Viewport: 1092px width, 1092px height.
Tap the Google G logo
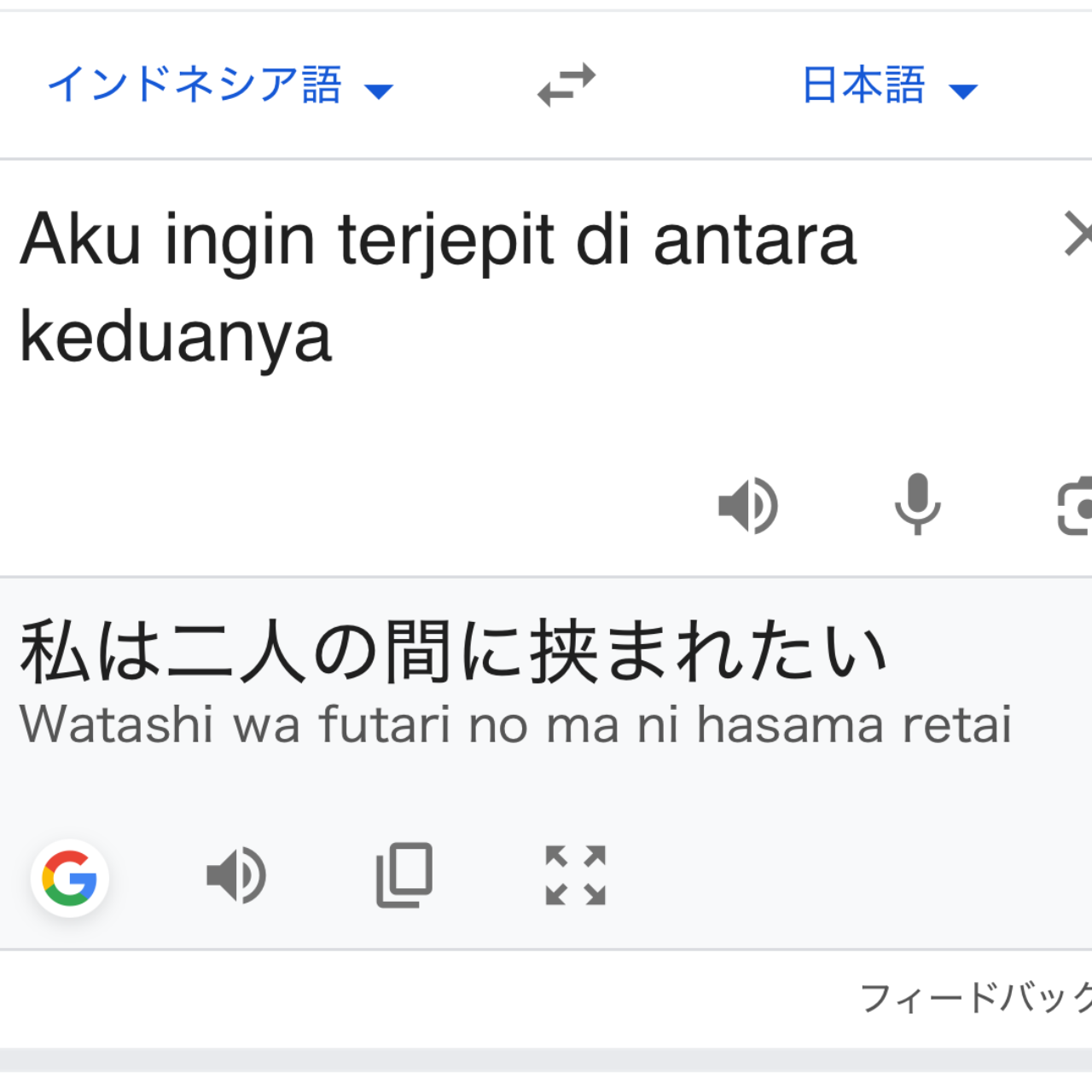tap(70, 878)
